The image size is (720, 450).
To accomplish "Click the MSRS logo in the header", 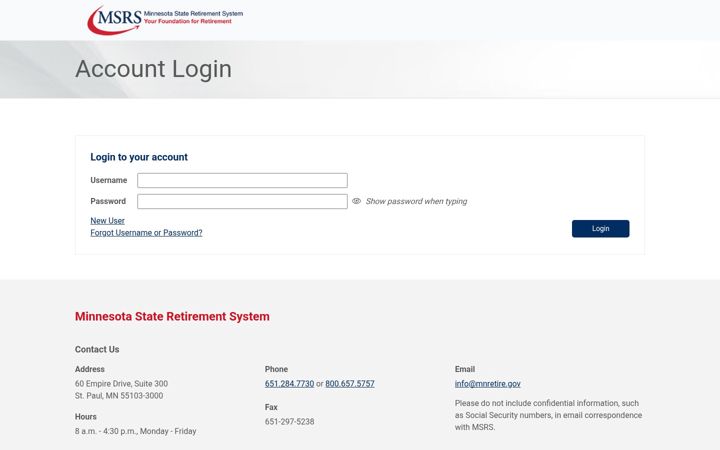I will tap(165, 20).
